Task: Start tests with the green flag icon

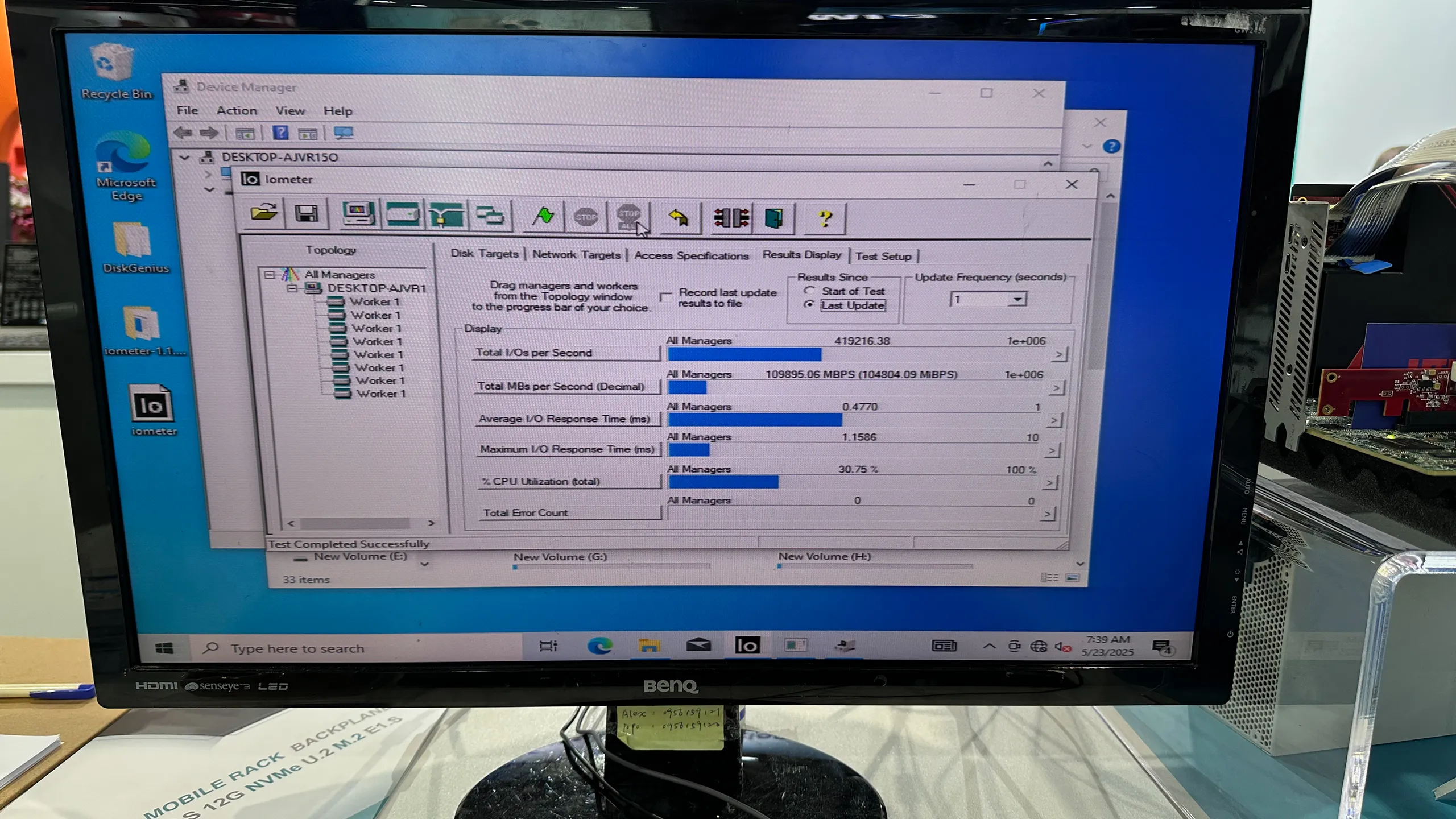Action: [x=543, y=217]
